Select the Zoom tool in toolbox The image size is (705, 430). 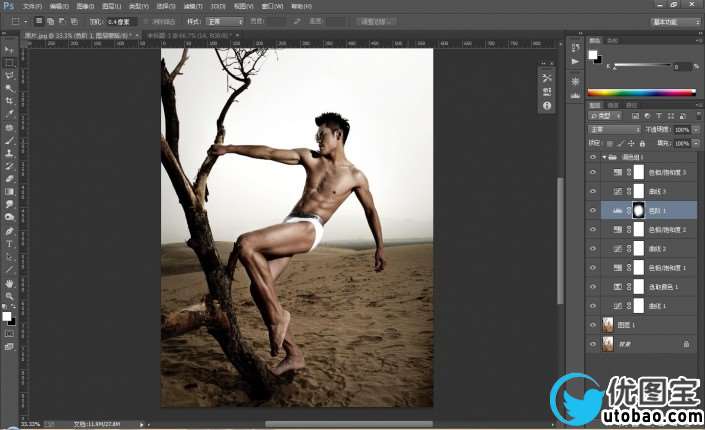point(9,296)
